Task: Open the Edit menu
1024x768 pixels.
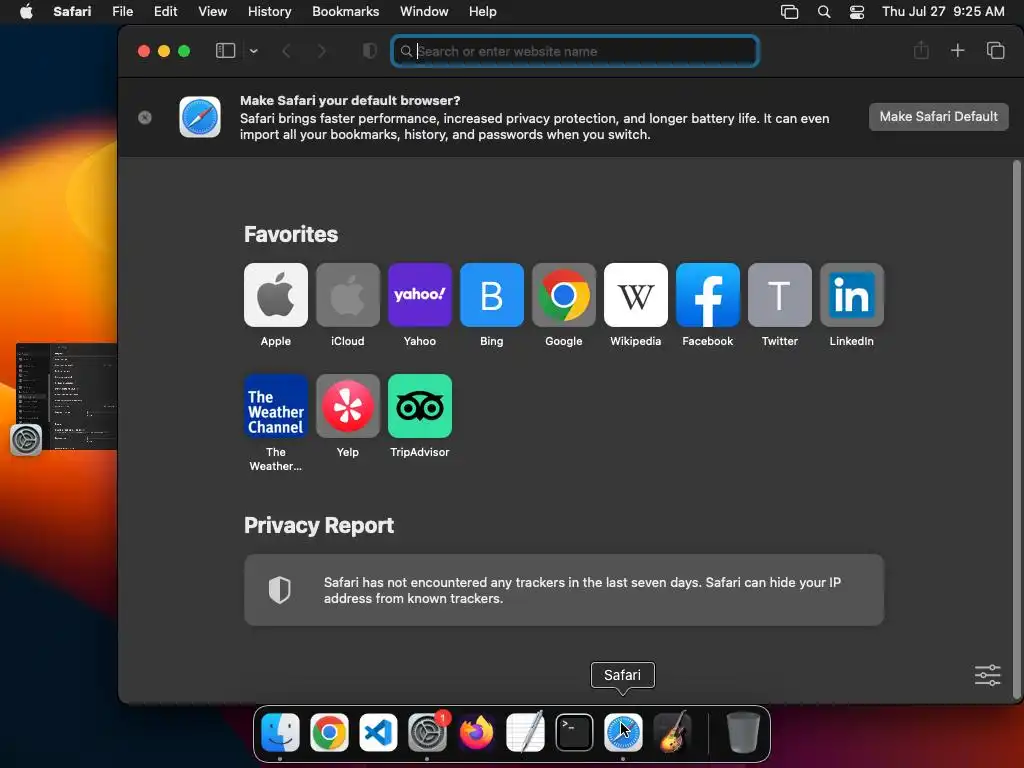Action: [x=165, y=11]
